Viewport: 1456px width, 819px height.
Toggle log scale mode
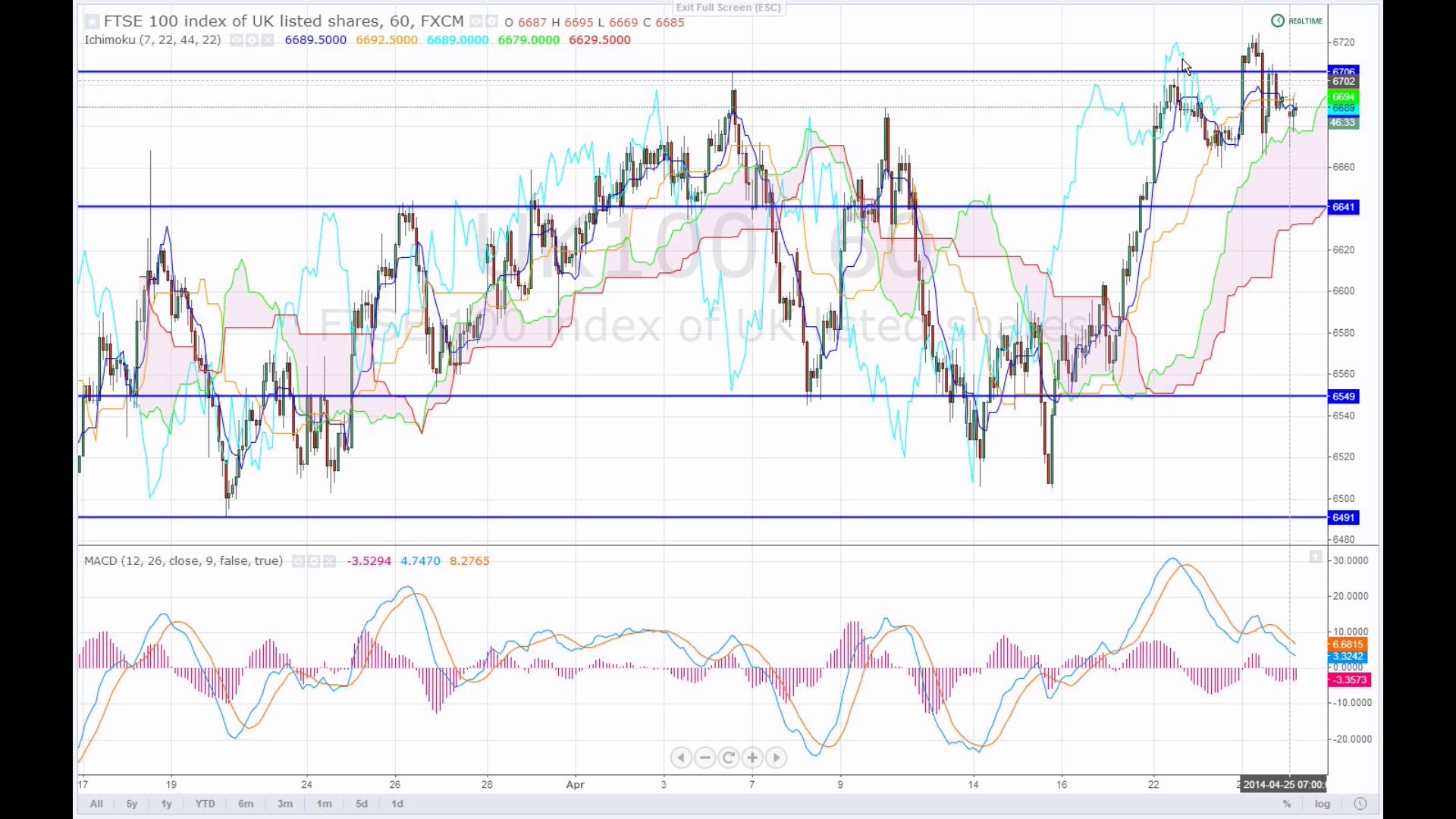point(1323,804)
